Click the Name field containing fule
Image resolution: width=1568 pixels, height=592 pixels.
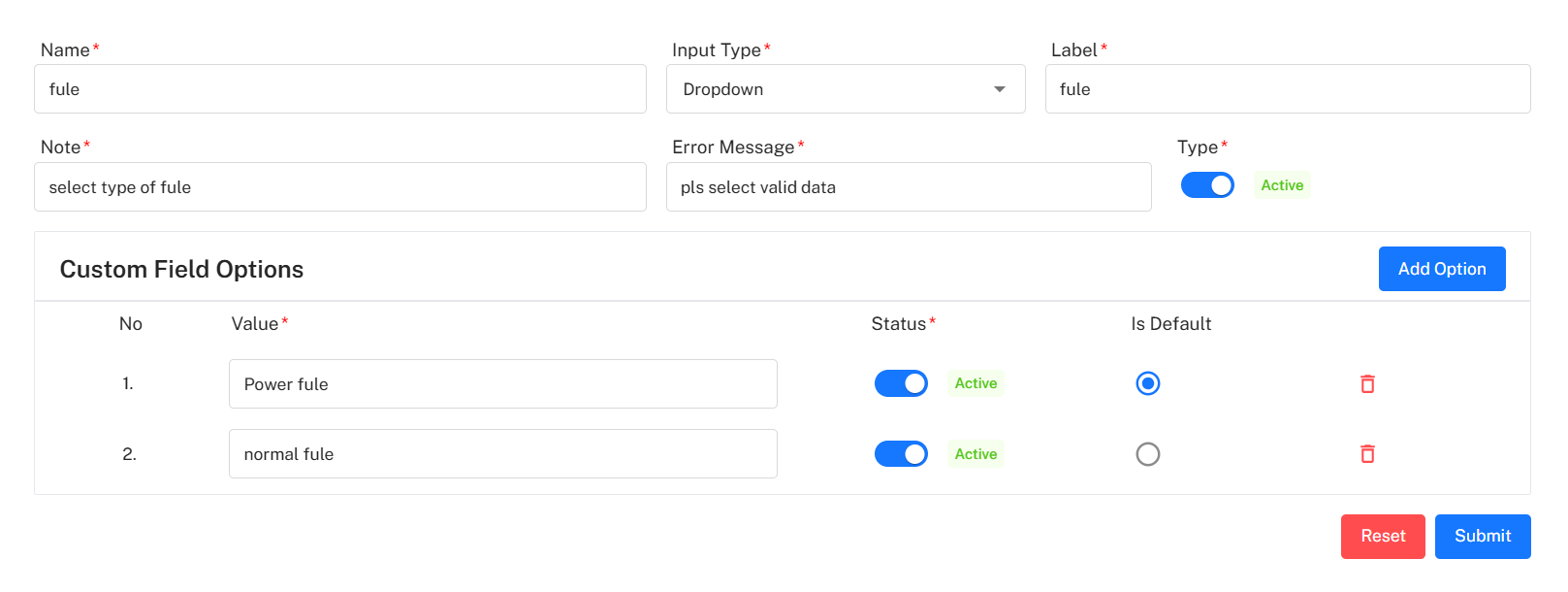click(x=340, y=88)
